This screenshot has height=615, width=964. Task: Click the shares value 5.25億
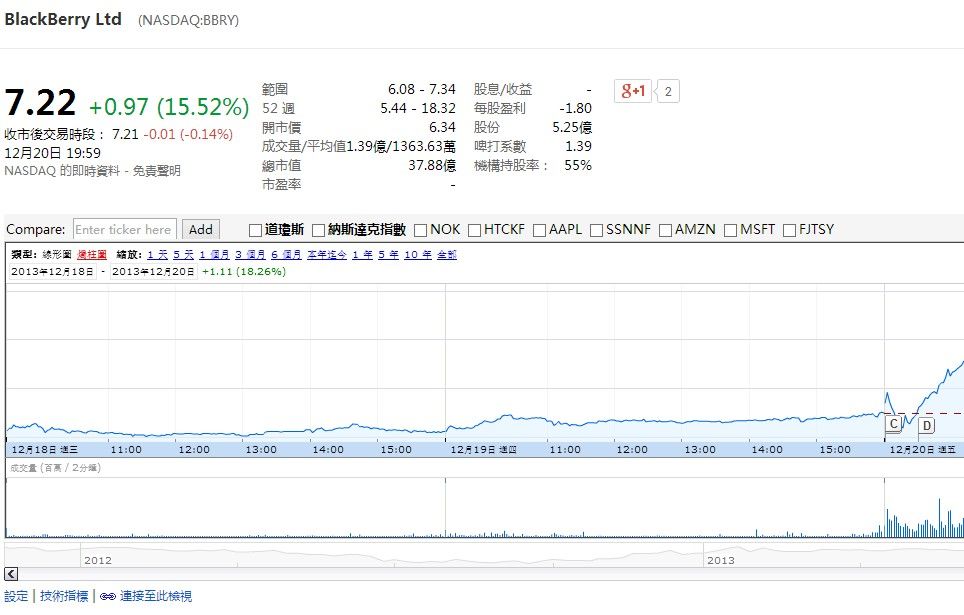click(572, 127)
